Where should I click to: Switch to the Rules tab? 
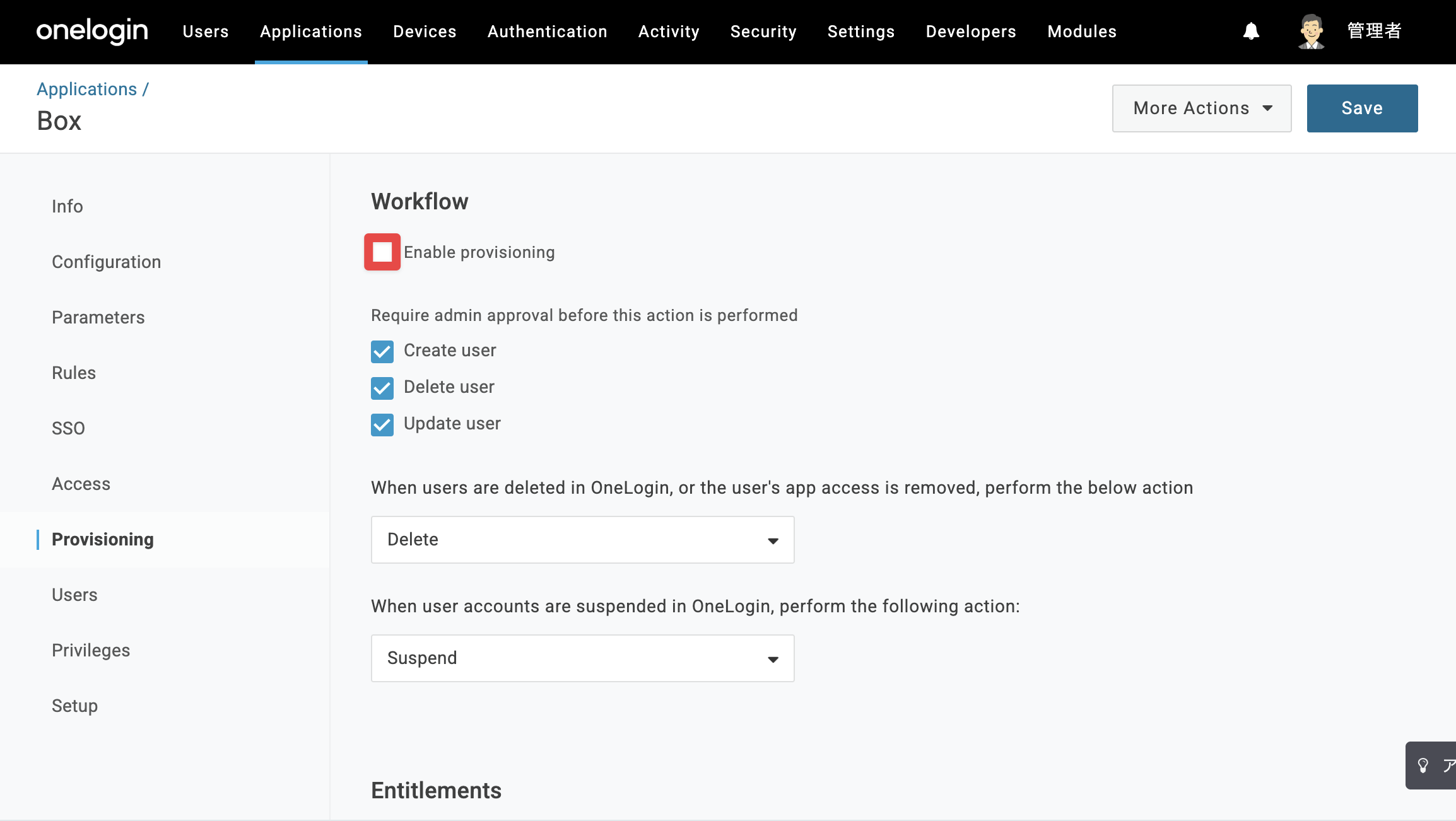74,373
